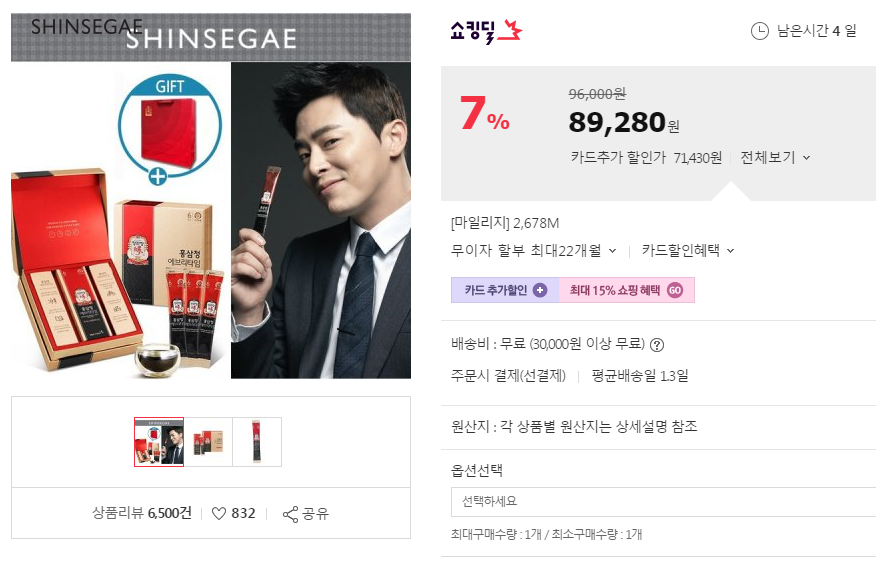Open the 옵션선택 선택하세요 combo box
The image size is (876, 570).
coord(663,502)
